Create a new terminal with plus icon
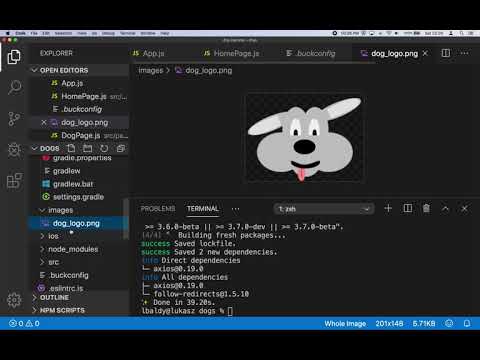Image resolution: width=480 pixels, height=360 pixels. [388, 208]
